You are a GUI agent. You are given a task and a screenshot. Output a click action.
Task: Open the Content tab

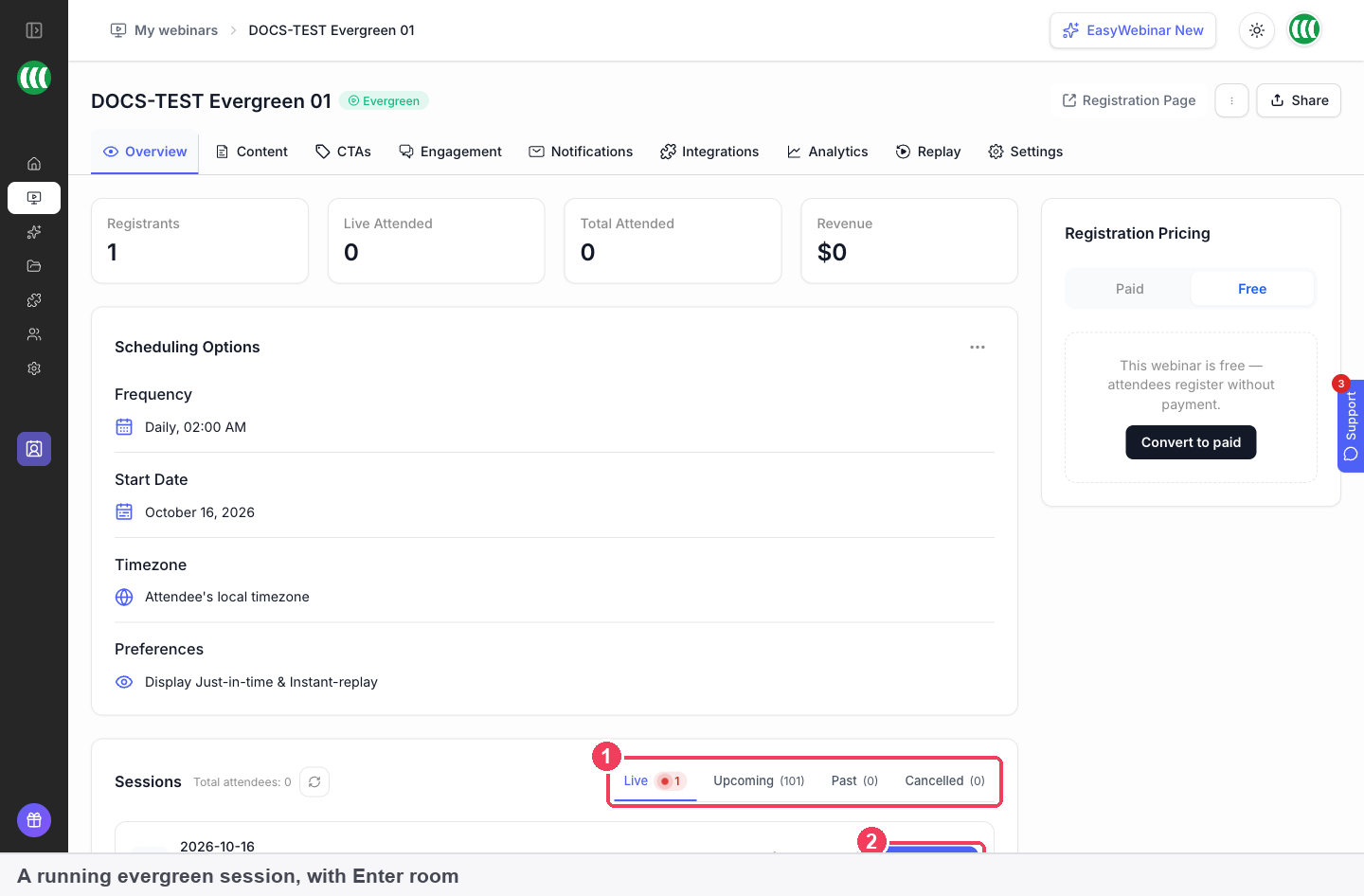[x=252, y=152]
